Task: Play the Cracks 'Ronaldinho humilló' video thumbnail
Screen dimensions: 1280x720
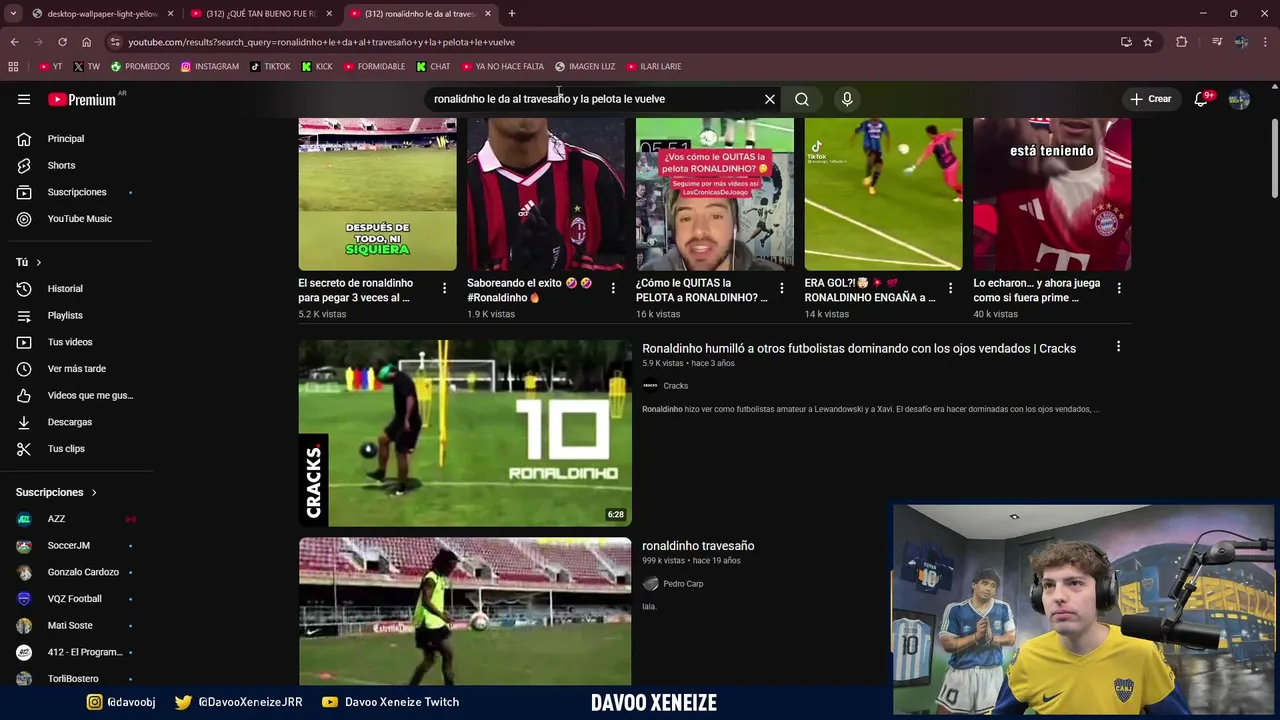Action: click(465, 433)
